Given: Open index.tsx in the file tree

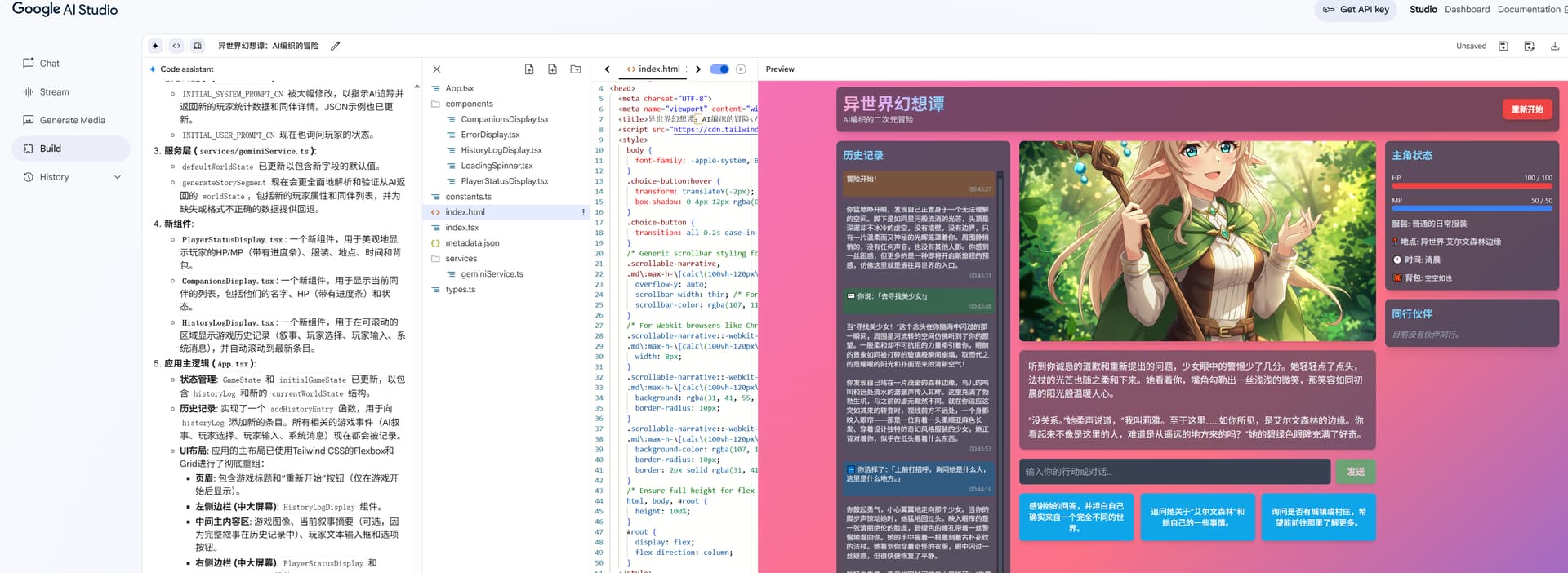Looking at the screenshot, I should pos(461,228).
